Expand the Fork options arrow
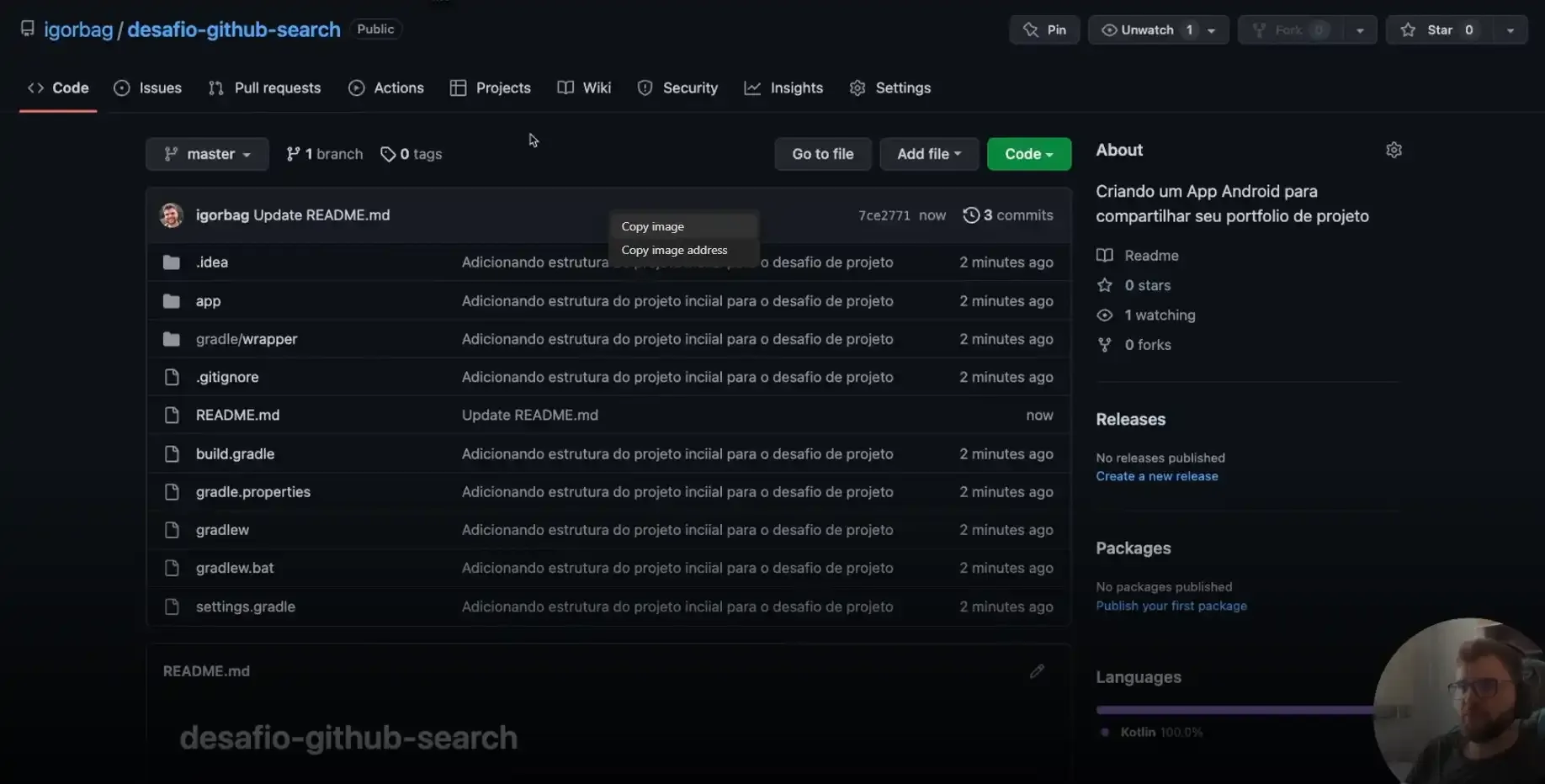Image resolution: width=1545 pixels, height=784 pixels. click(1360, 30)
